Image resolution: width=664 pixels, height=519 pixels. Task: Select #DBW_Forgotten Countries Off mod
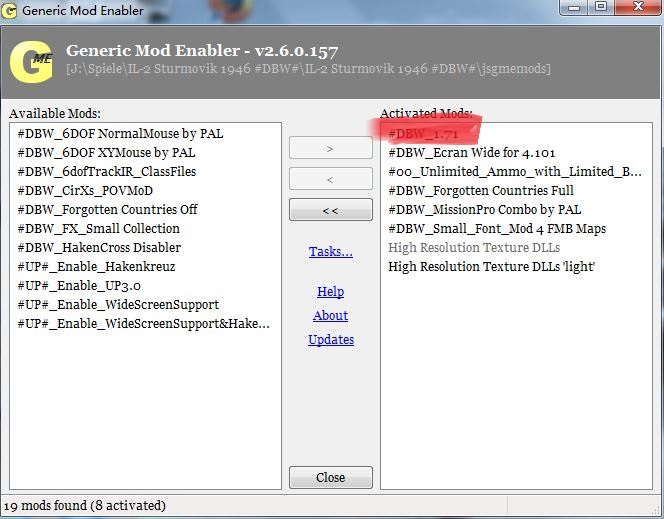click(x=108, y=210)
